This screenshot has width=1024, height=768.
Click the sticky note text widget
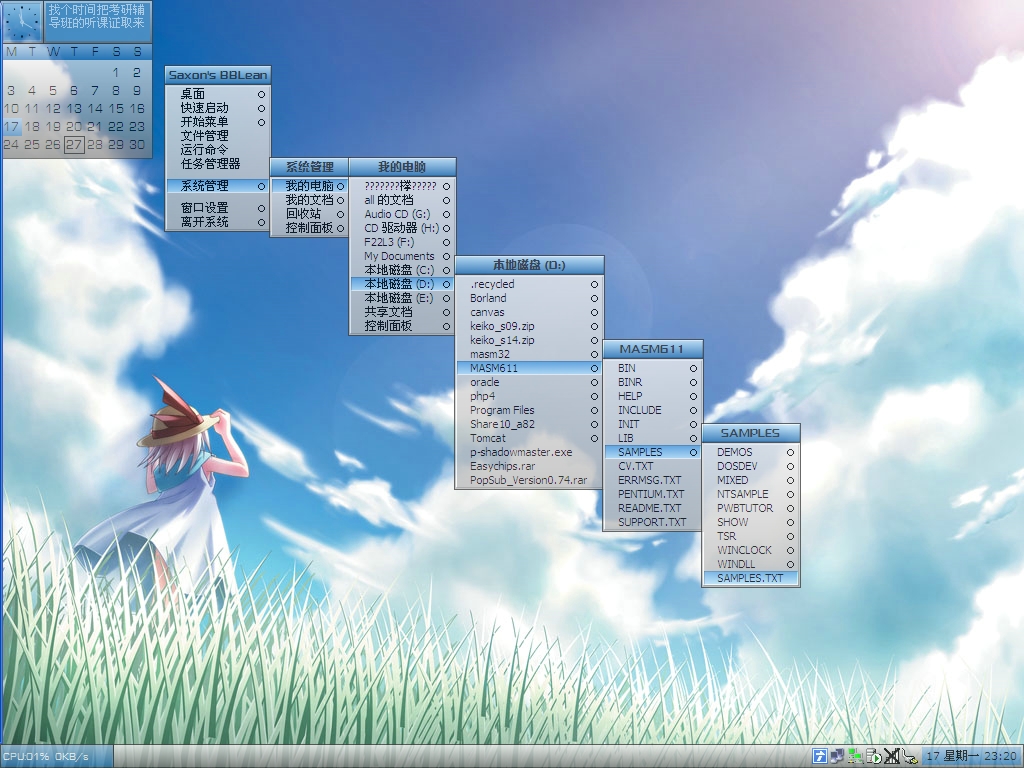coord(97,22)
